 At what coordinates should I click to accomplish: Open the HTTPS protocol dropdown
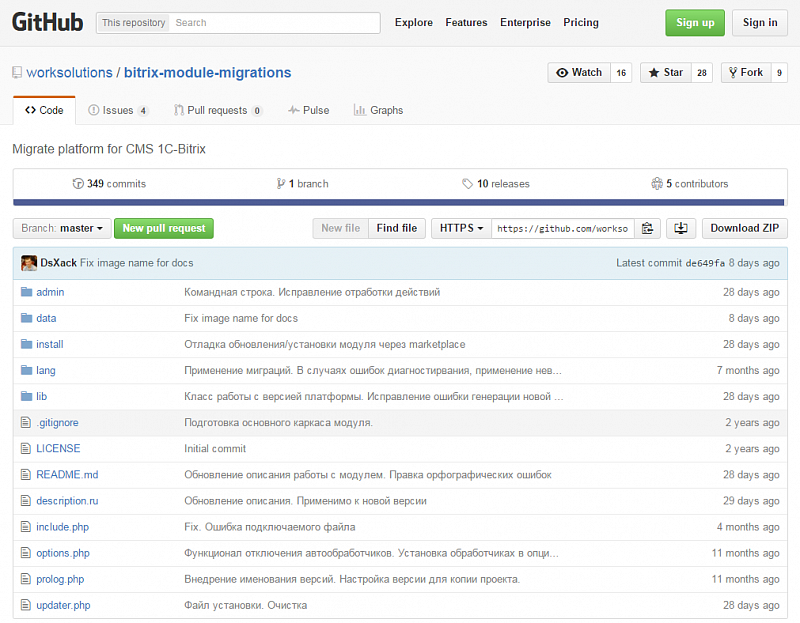pos(461,228)
